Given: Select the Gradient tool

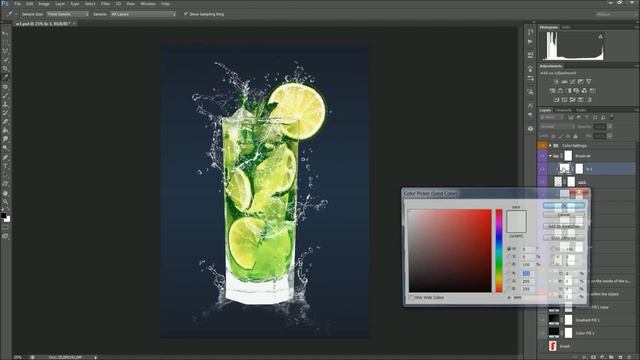Looking at the screenshot, I should click(x=5, y=131).
